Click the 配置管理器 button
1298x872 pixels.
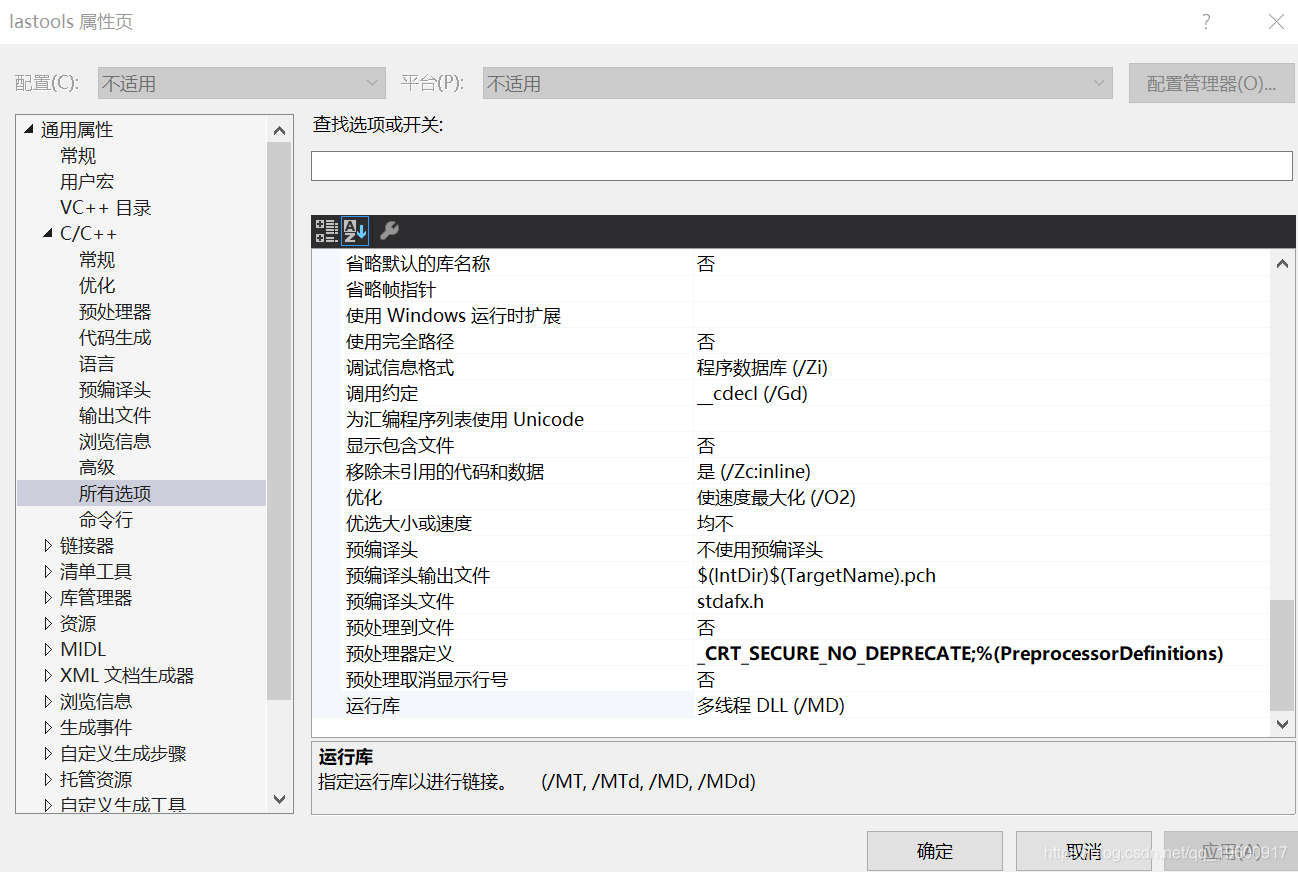click(x=1211, y=83)
